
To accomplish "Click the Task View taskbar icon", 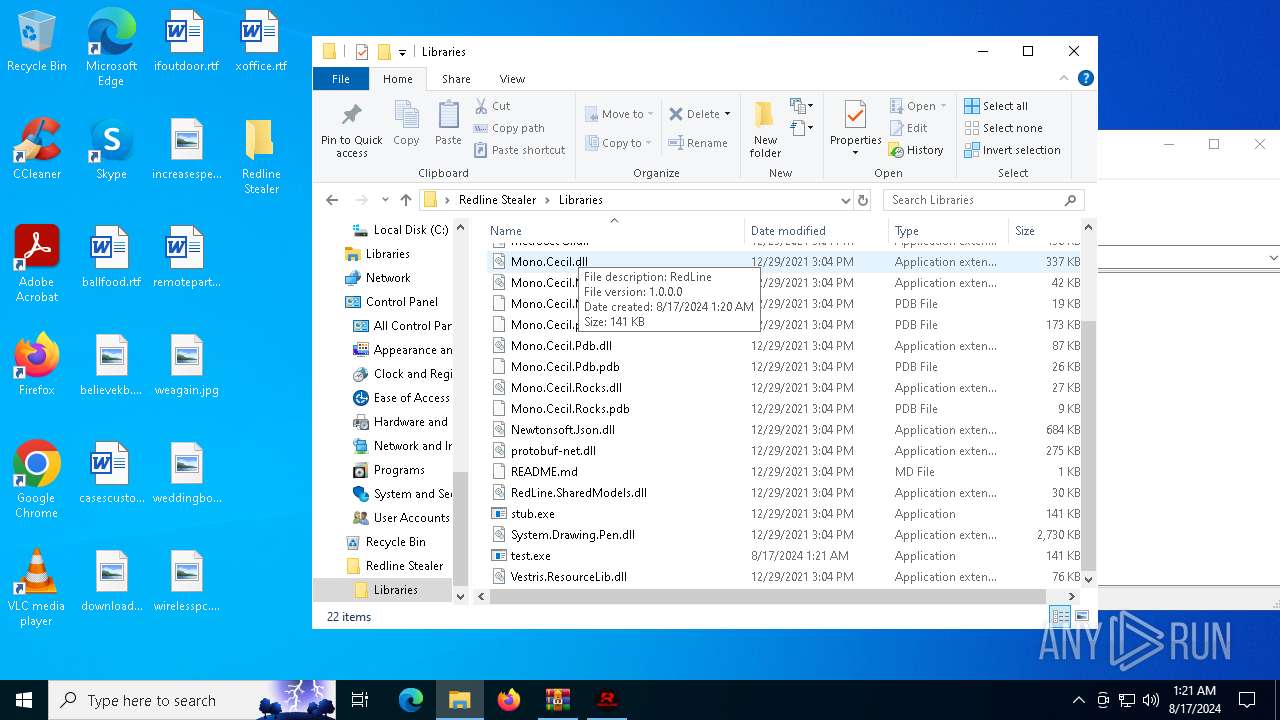I will (360, 700).
